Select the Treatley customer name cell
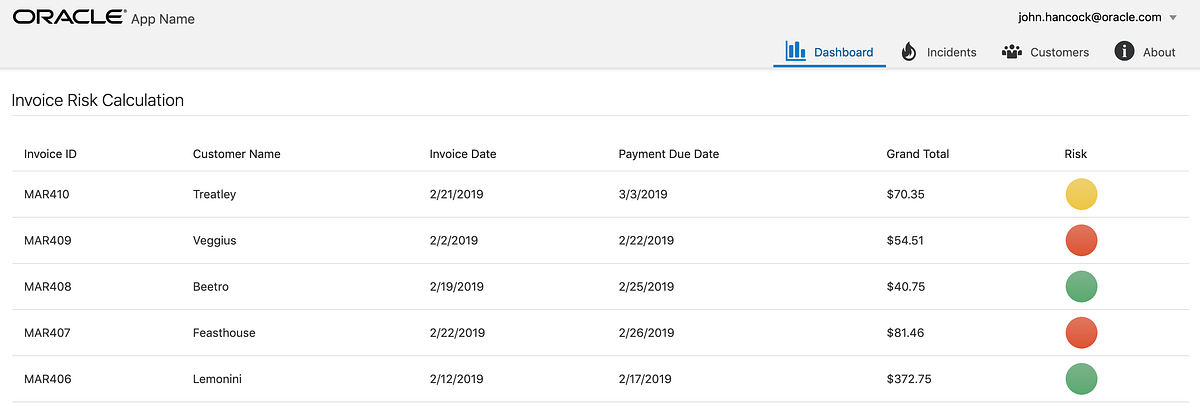 click(x=214, y=194)
